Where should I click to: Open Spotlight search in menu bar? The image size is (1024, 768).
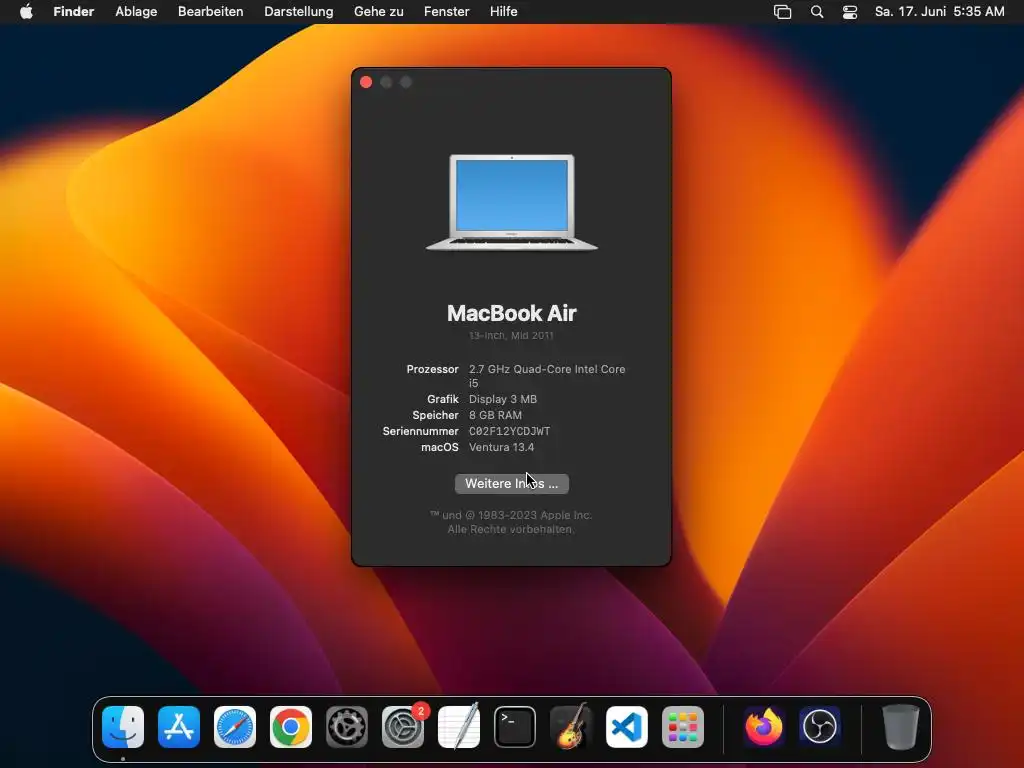coord(817,12)
